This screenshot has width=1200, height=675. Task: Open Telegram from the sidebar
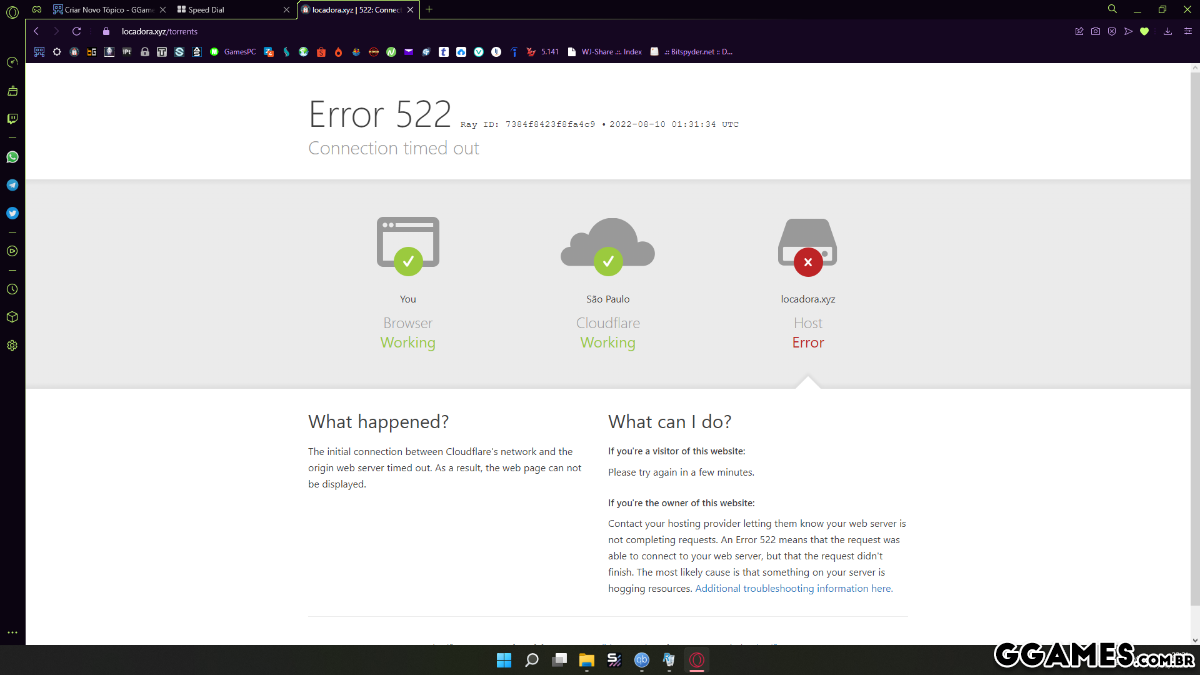[12, 185]
